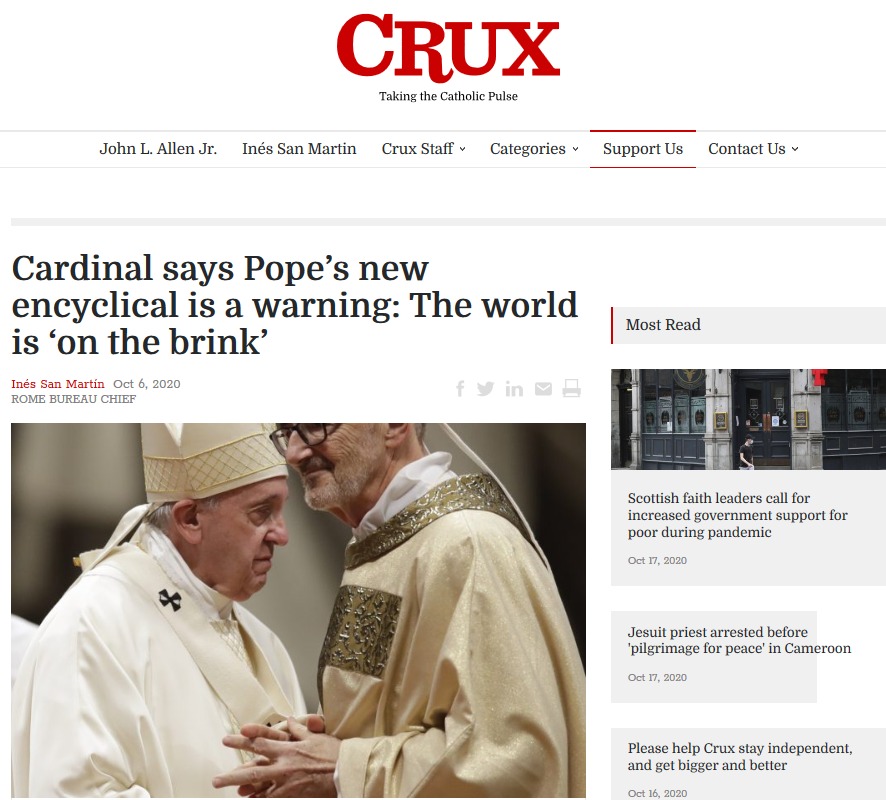This screenshot has height=800, width=886.
Task: Expand the Contact Us dropdown
Action: (x=753, y=149)
